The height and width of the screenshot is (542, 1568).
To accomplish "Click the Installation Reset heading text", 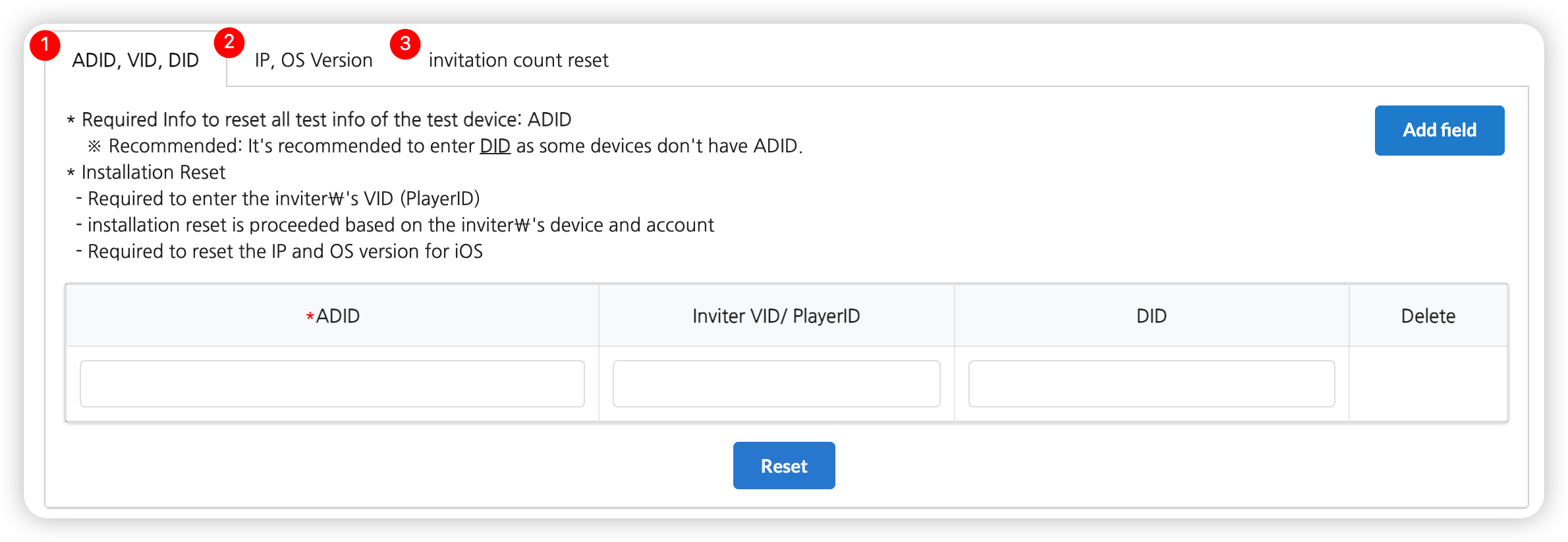I will [x=153, y=173].
